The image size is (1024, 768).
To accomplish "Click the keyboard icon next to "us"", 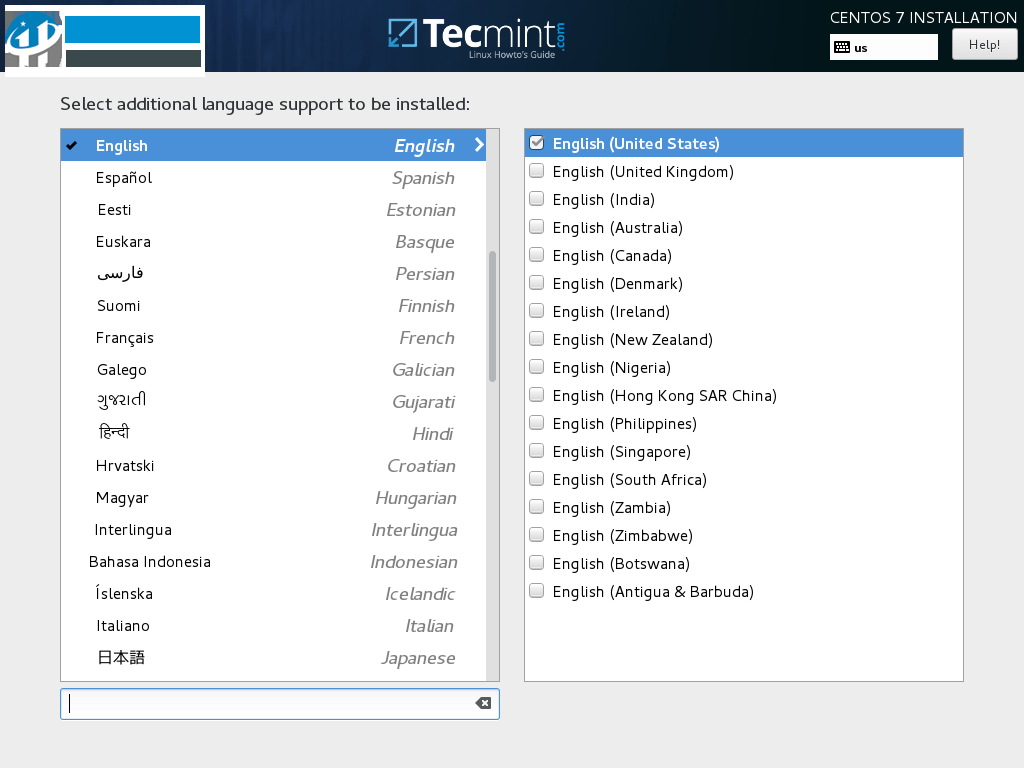I will point(841,46).
